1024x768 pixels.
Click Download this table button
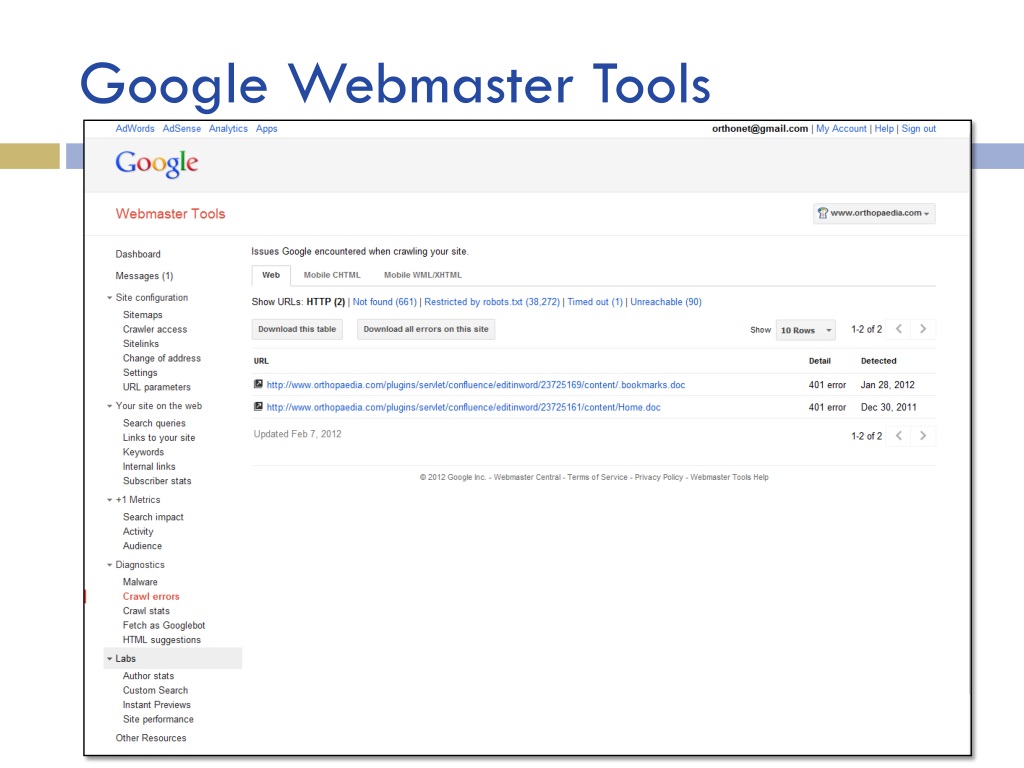point(297,329)
